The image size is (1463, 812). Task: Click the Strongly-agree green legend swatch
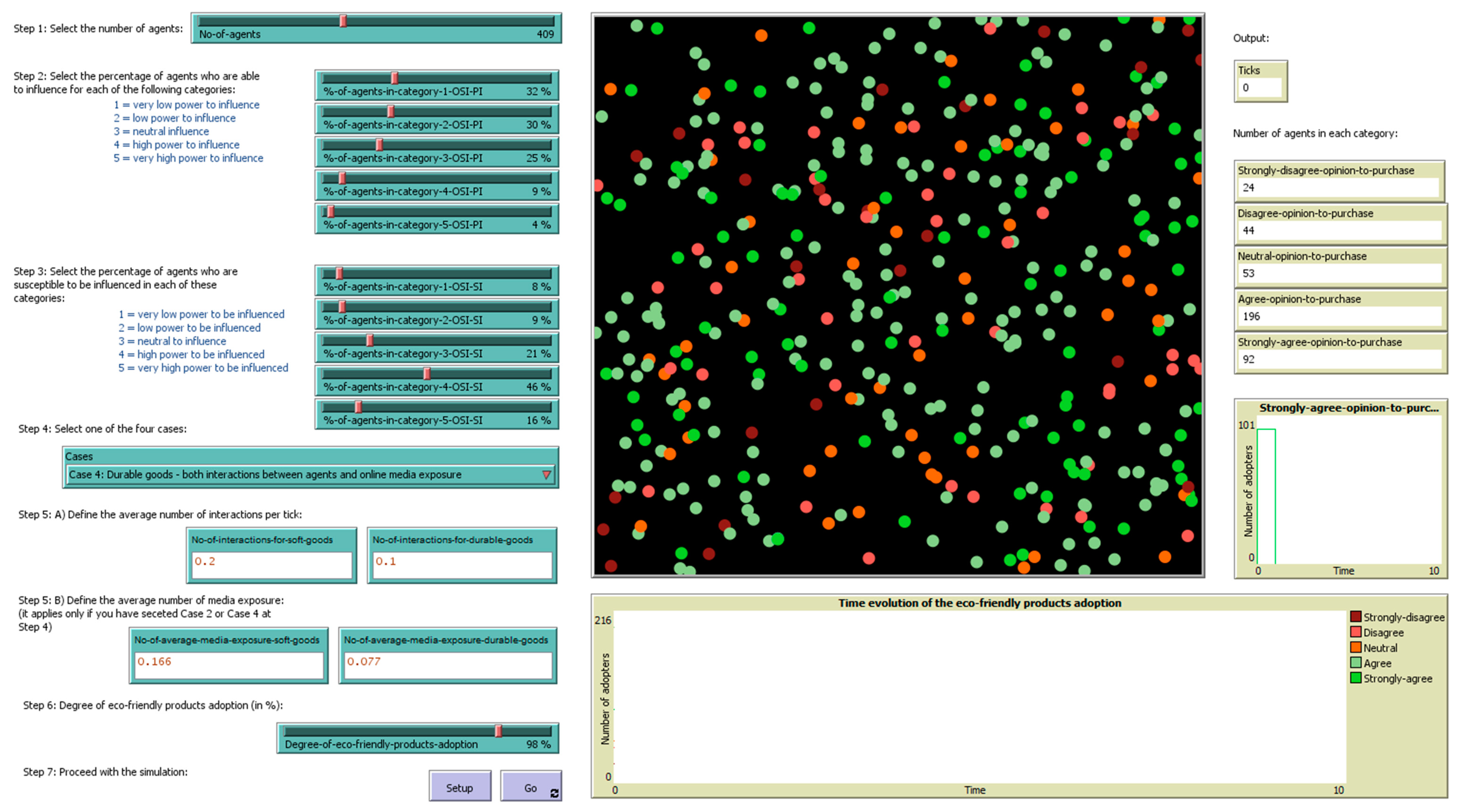click(1356, 678)
